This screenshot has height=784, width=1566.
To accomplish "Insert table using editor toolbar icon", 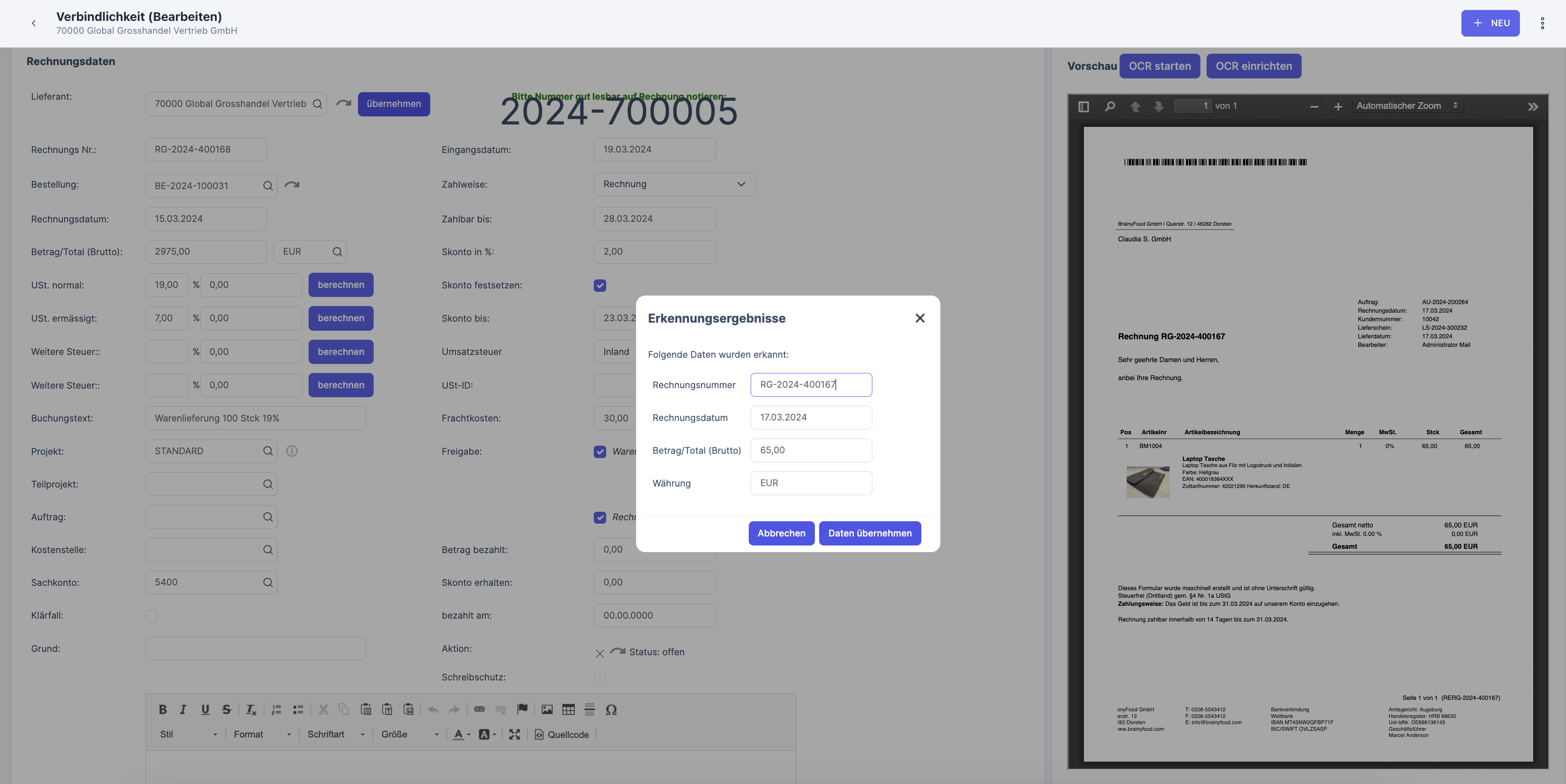I will (568, 709).
